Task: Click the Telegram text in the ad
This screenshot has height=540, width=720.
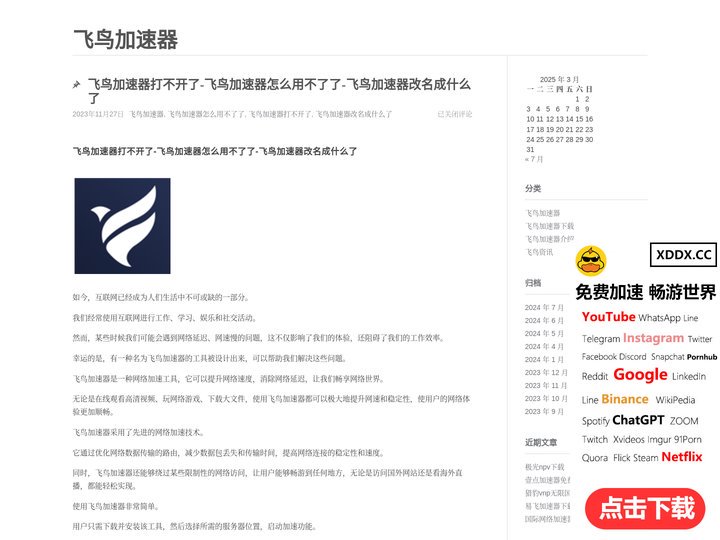Action: pos(601,339)
